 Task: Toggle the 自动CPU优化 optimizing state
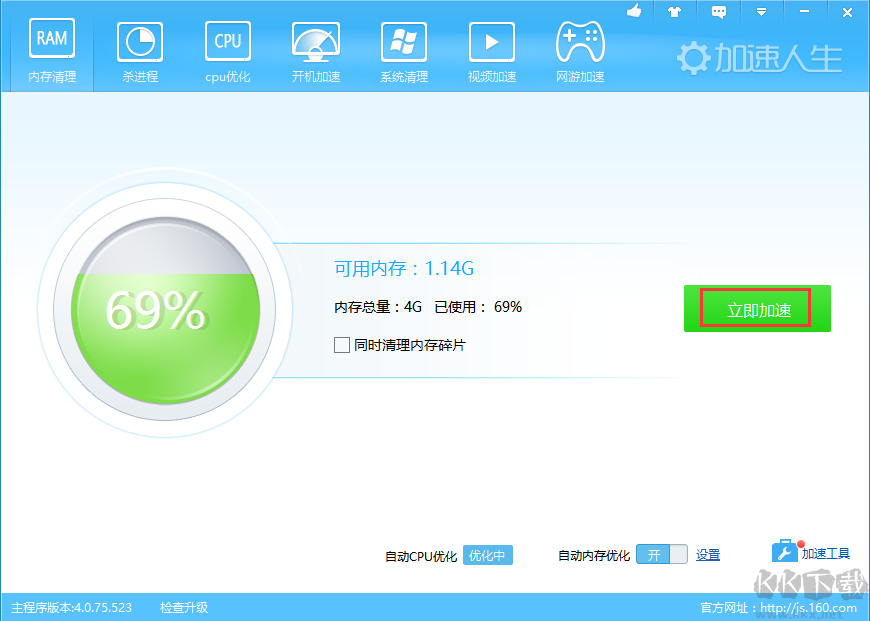point(487,555)
